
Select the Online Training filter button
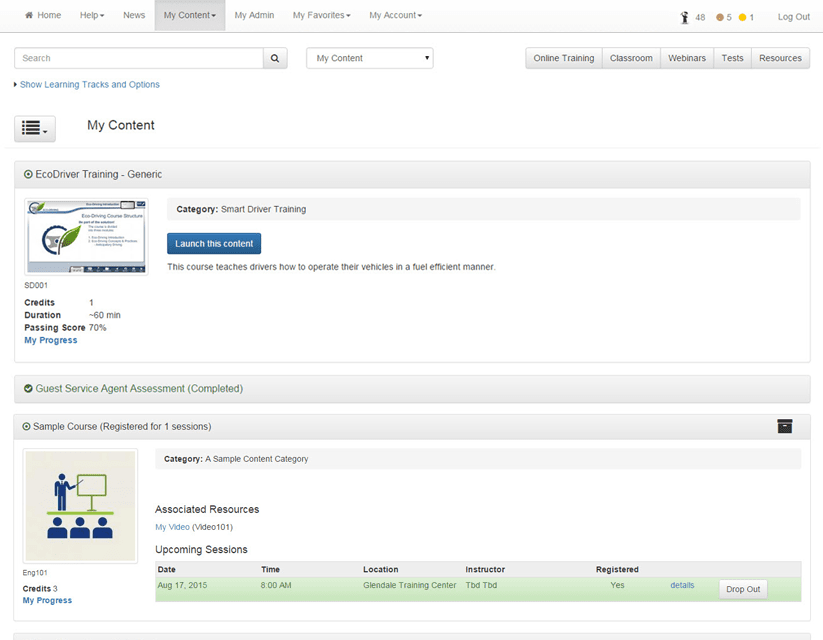(563, 58)
